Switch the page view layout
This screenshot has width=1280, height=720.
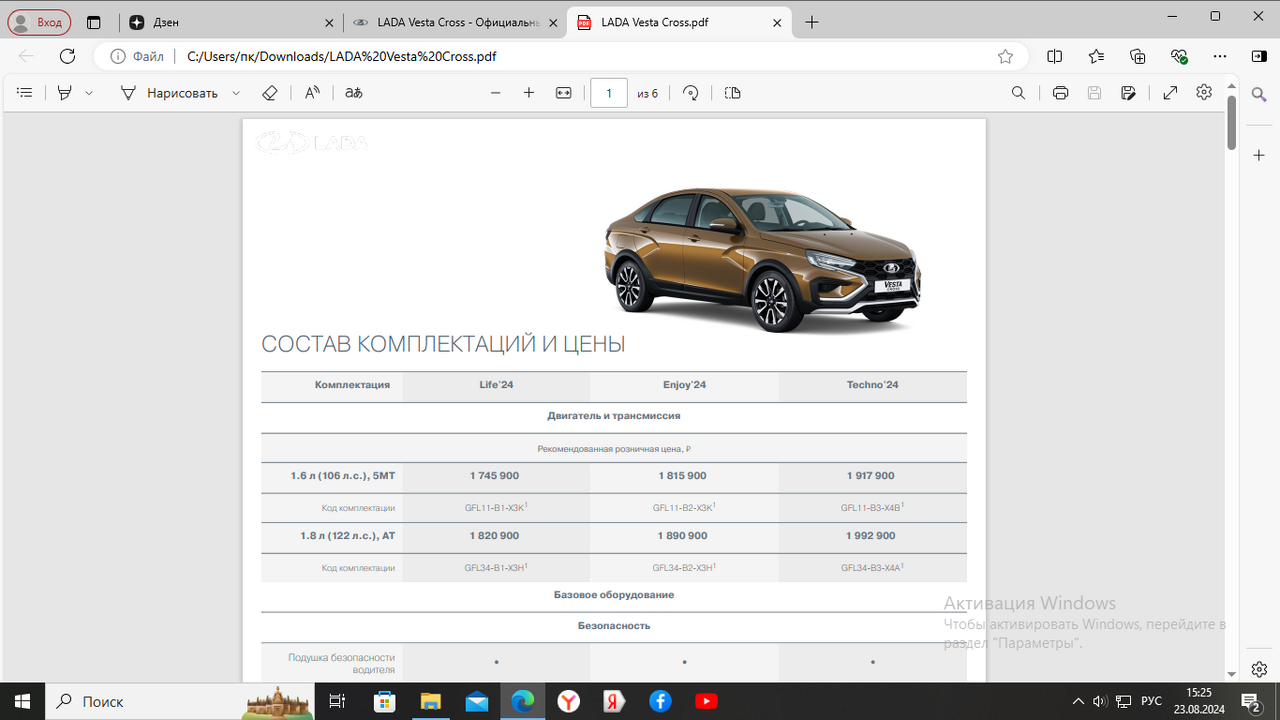tap(732, 93)
